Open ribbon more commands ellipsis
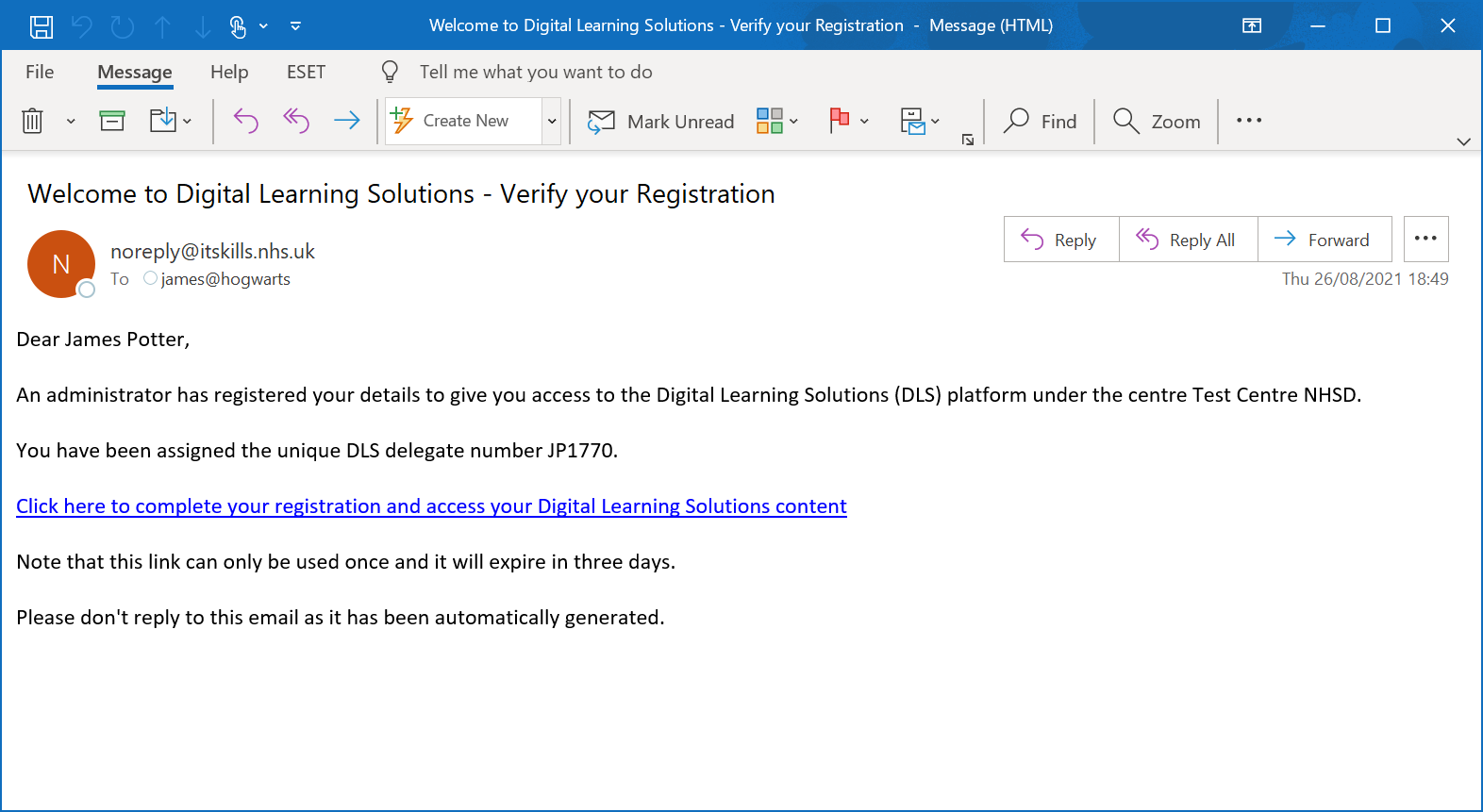This screenshot has height=812, width=1483. 1249,121
